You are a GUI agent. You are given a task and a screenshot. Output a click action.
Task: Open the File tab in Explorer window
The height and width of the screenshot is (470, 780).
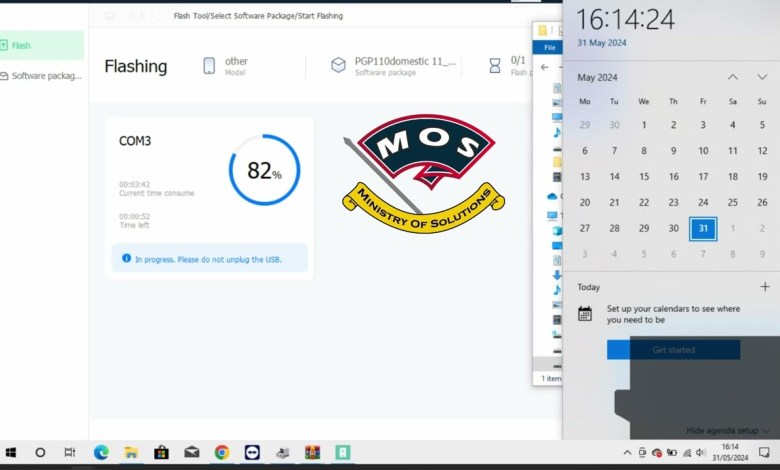click(x=549, y=47)
